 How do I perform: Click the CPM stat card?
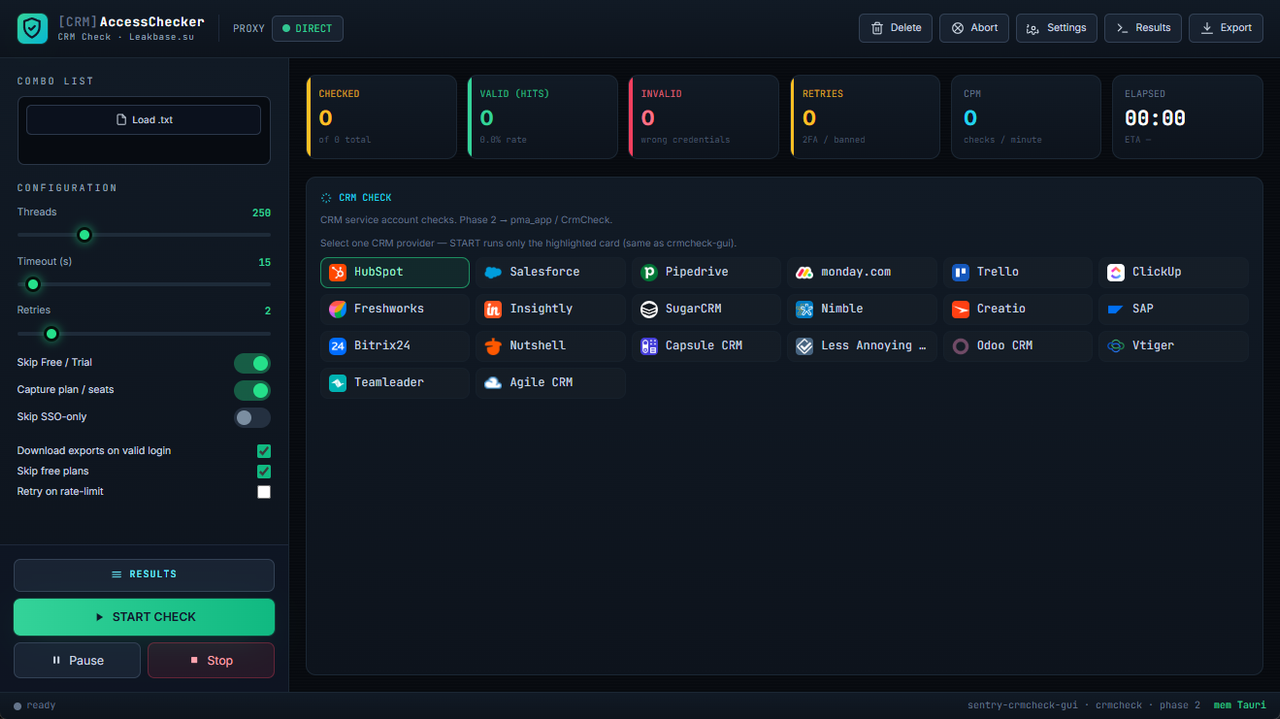coord(1026,117)
